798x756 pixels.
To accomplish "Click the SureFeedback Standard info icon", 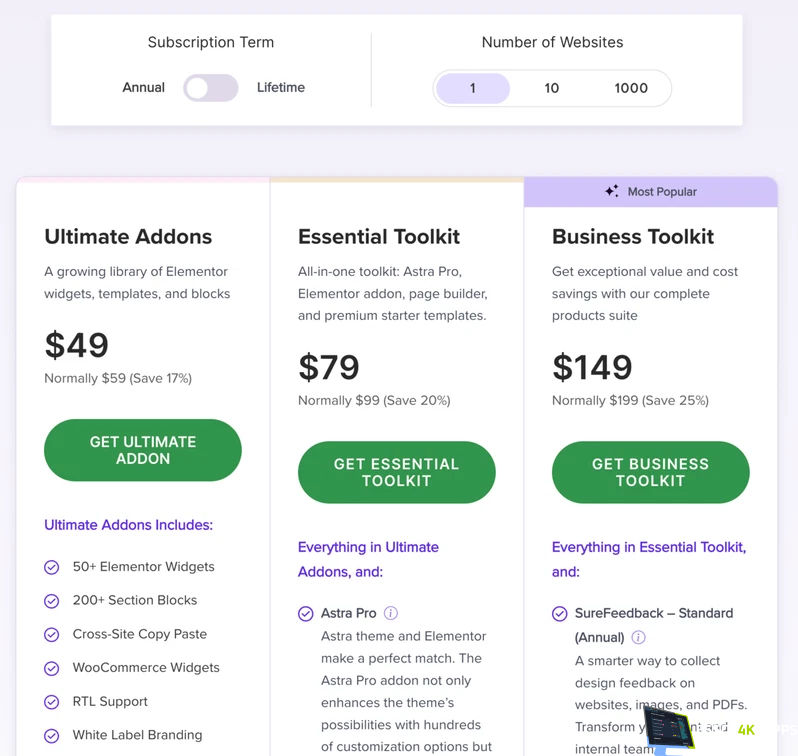I will [x=638, y=637].
